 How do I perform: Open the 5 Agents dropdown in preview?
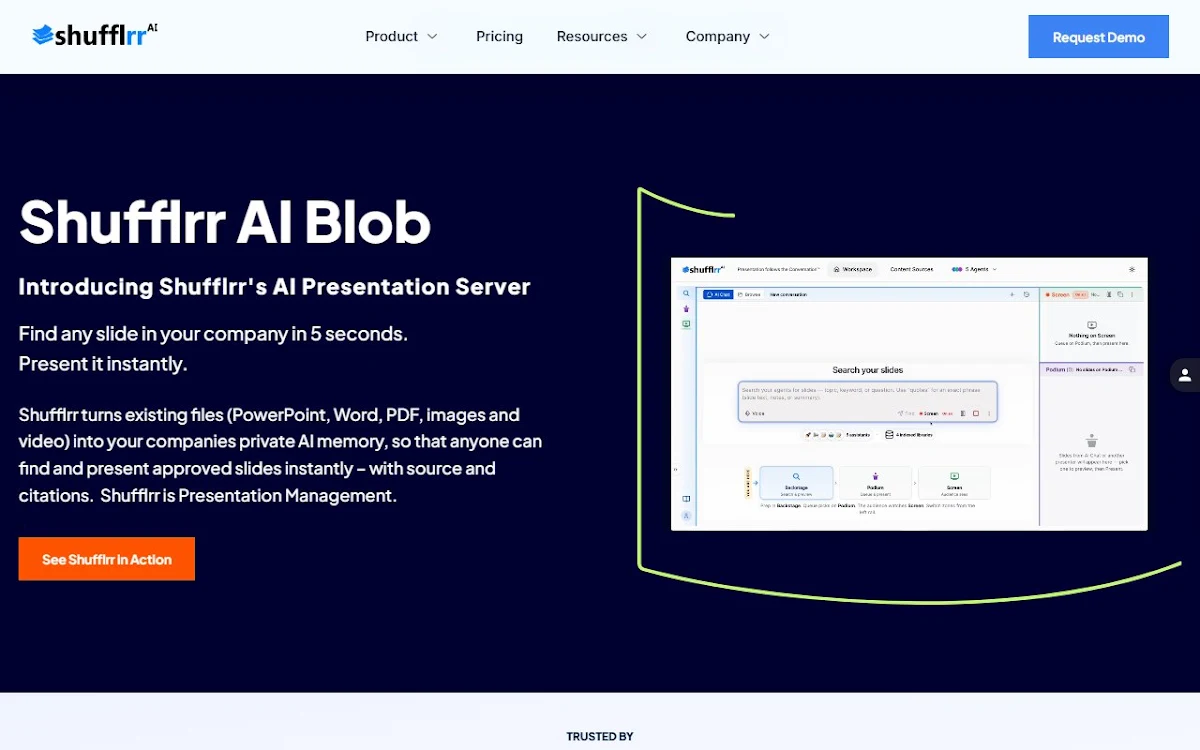click(x=974, y=269)
